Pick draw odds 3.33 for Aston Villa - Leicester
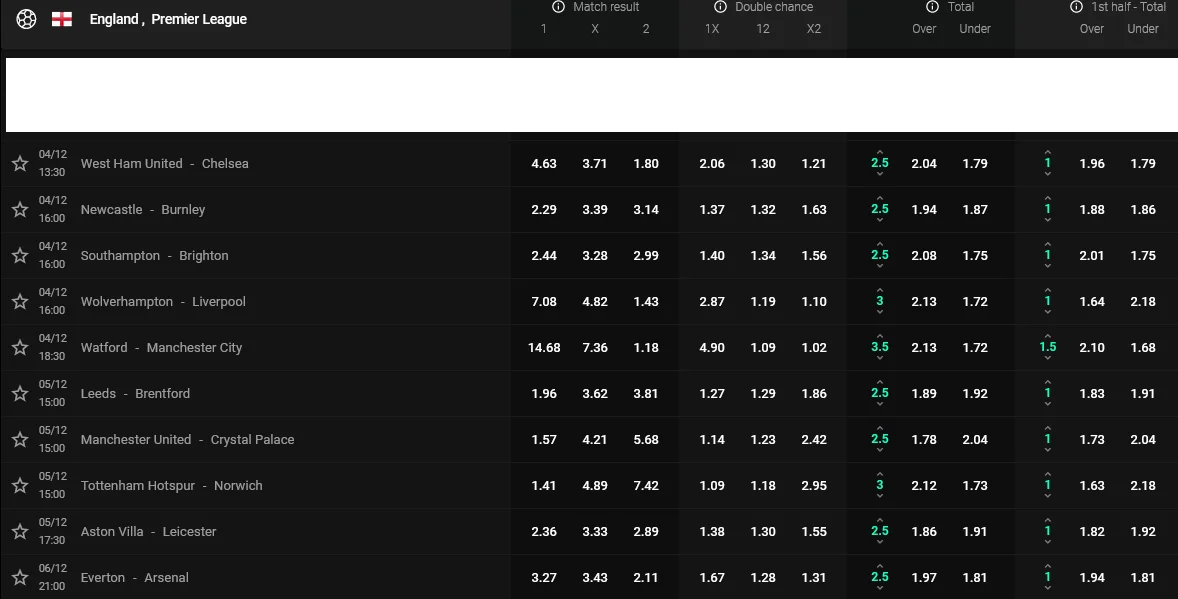Viewport: 1178px width, 599px height. pos(595,532)
